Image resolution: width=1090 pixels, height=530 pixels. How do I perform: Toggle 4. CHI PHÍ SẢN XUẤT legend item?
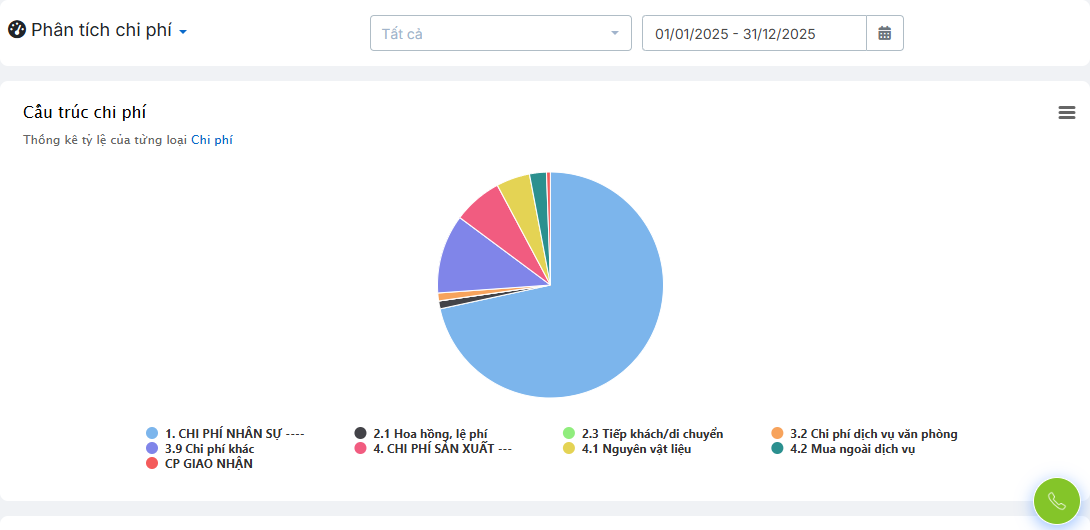point(442,449)
